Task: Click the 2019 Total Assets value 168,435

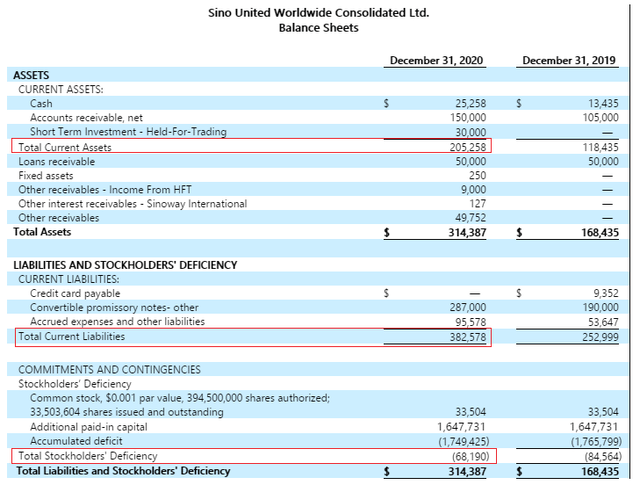Action: (600, 233)
